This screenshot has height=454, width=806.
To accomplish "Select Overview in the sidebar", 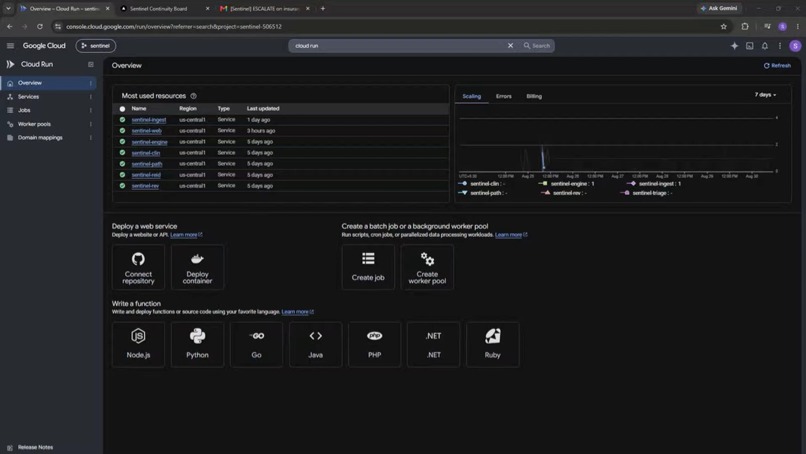I will click(x=48, y=83).
